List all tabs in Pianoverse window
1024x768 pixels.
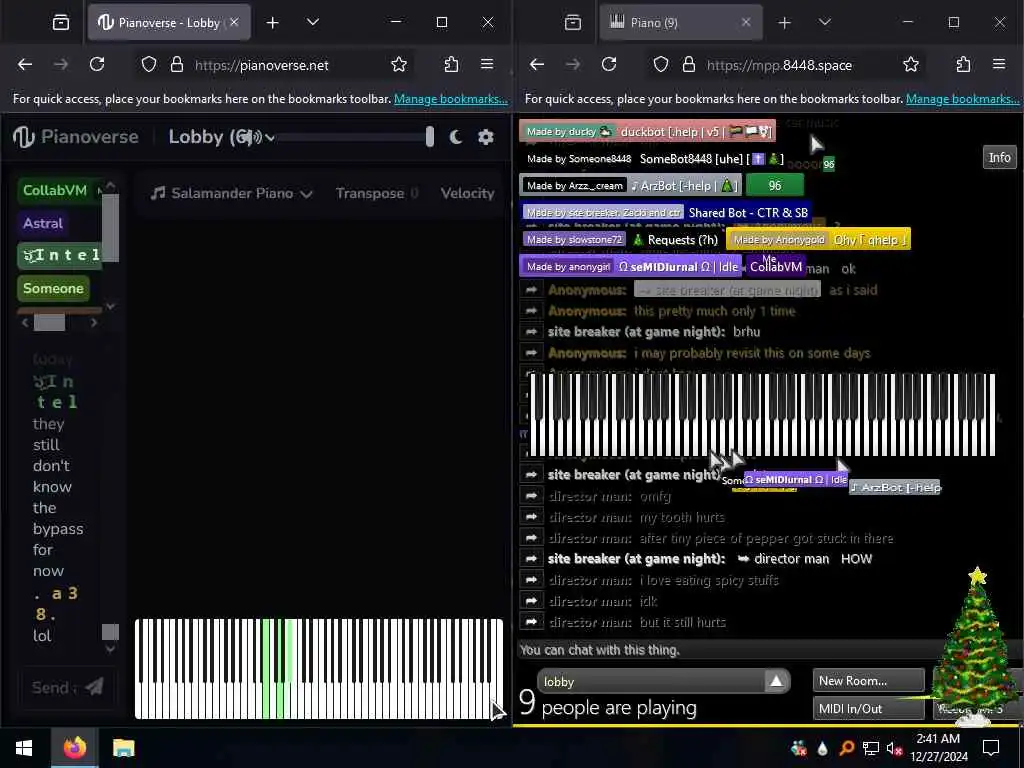pos(313,22)
